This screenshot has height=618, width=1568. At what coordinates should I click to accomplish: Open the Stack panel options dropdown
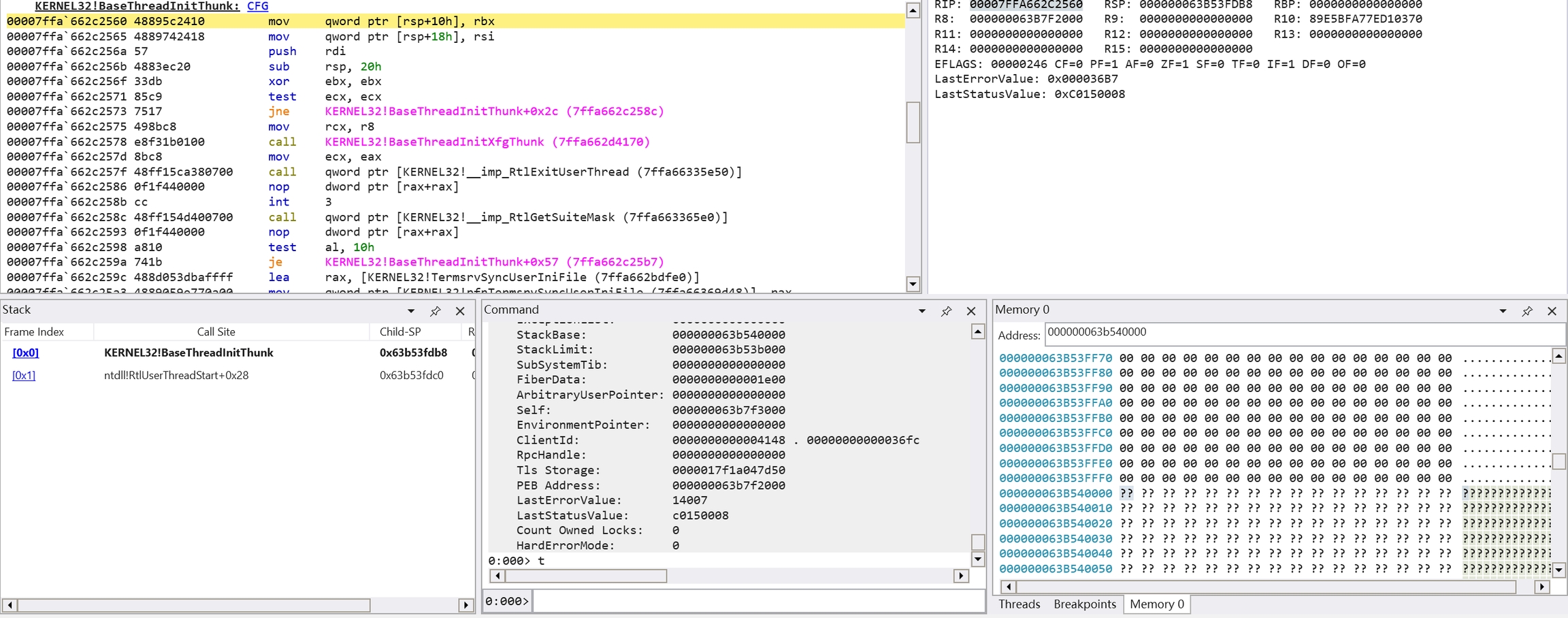click(x=411, y=311)
